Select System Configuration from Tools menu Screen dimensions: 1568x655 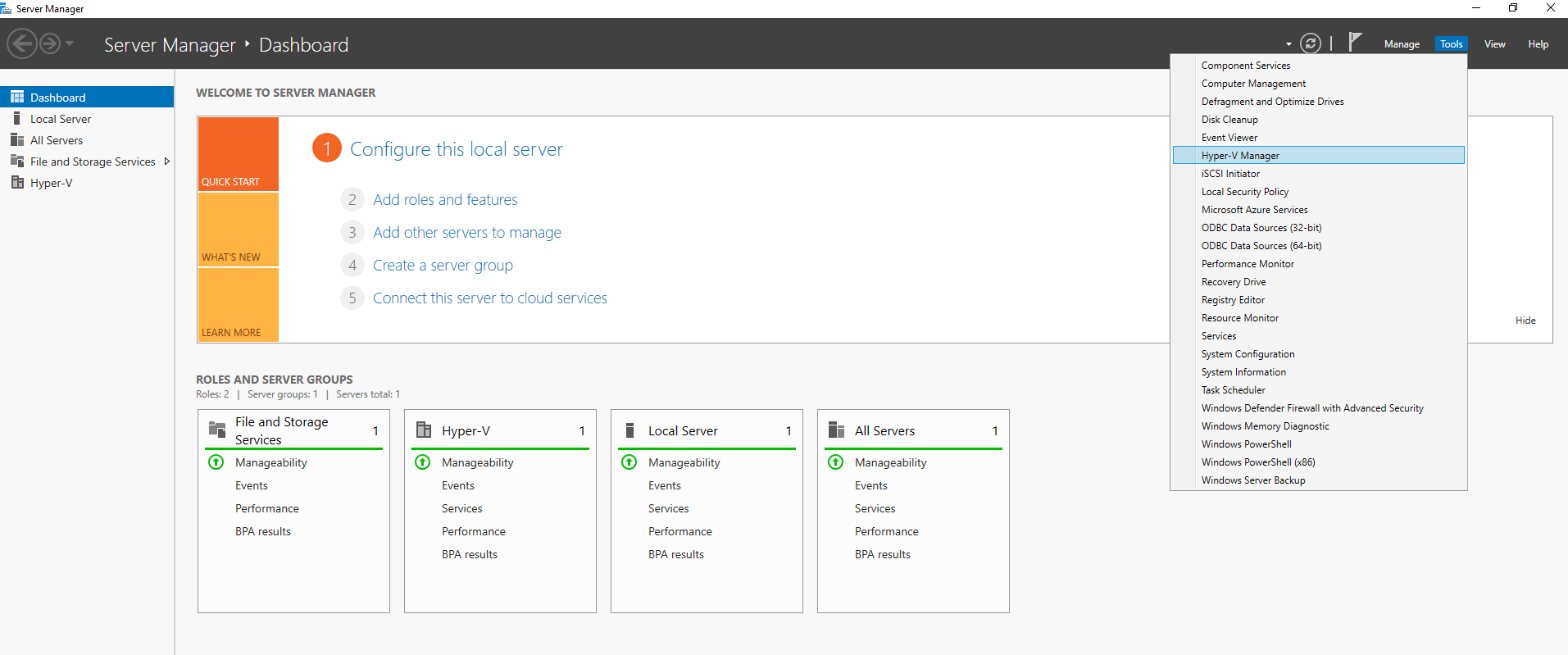pyautogui.click(x=1319, y=354)
